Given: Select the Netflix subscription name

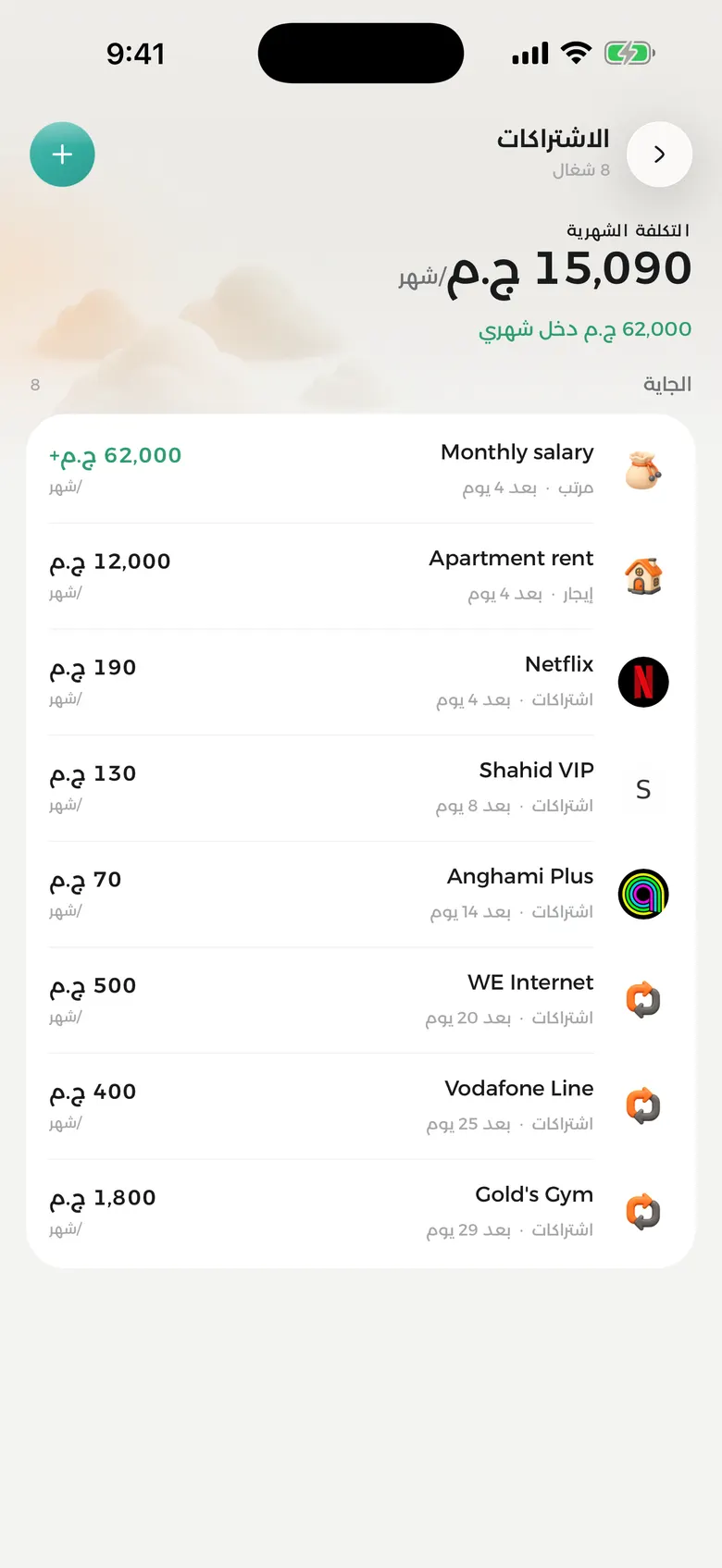Looking at the screenshot, I should click(559, 664).
